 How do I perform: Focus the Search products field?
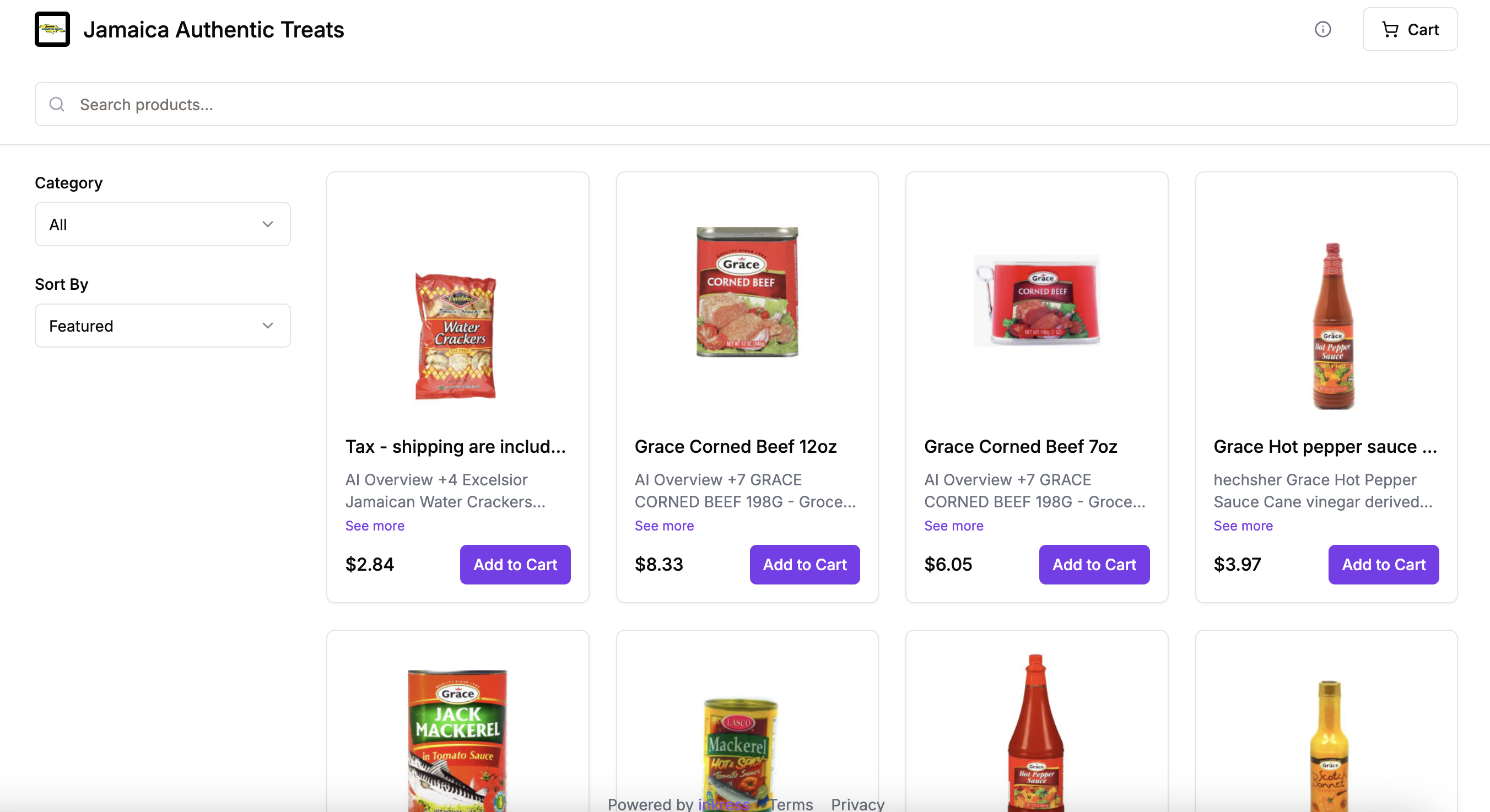752,104
